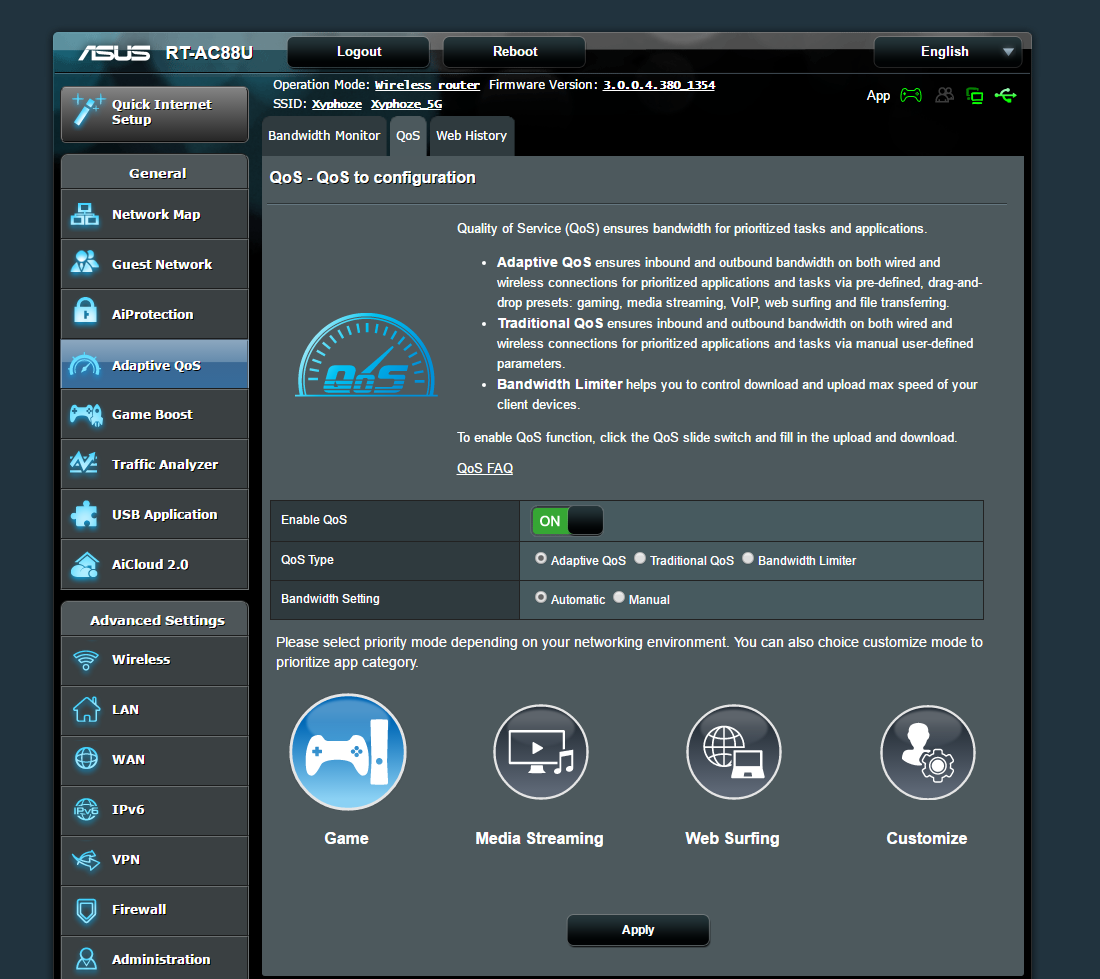Click the Xyphoze SSID link
This screenshot has height=979, width=1100.
337,104
